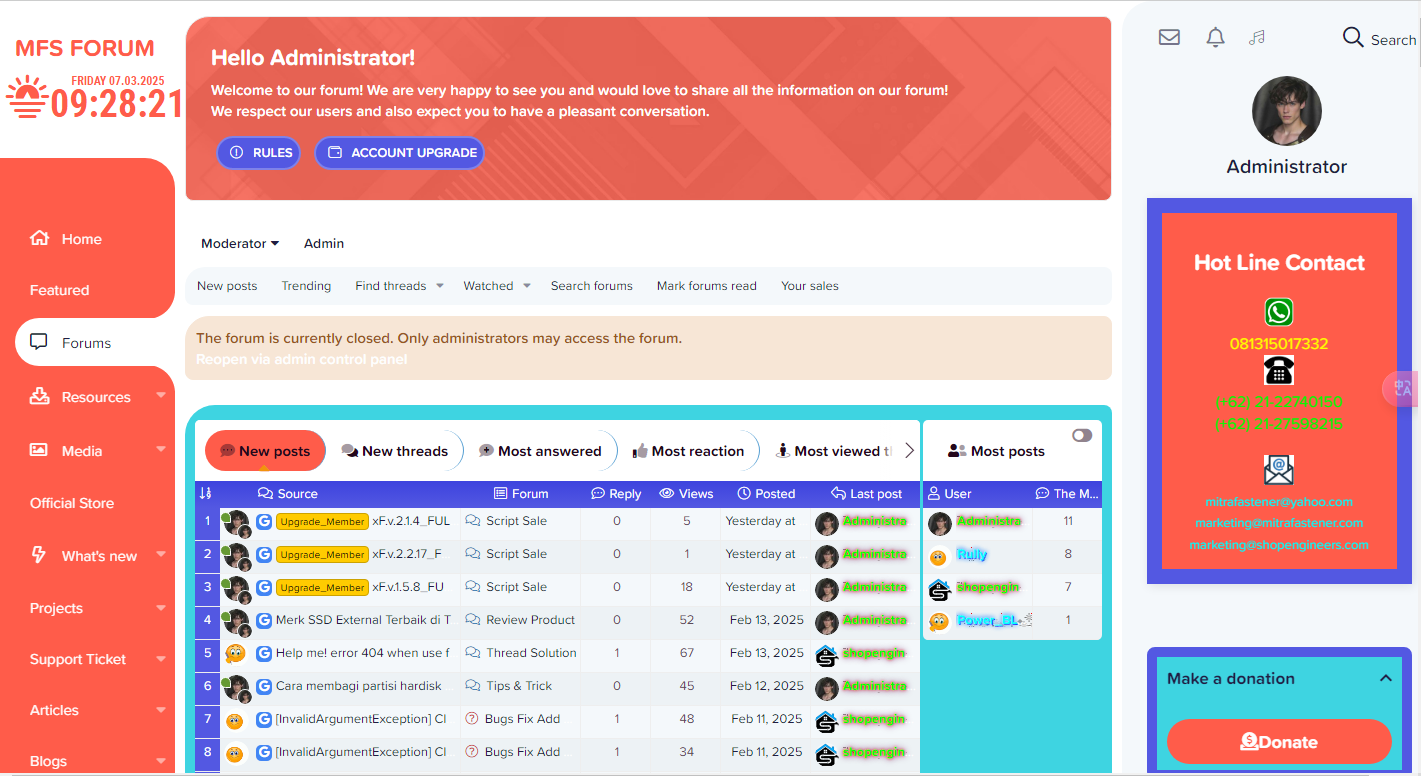Click the marketing@shopengineers.com email

(x=1278, y=545)
